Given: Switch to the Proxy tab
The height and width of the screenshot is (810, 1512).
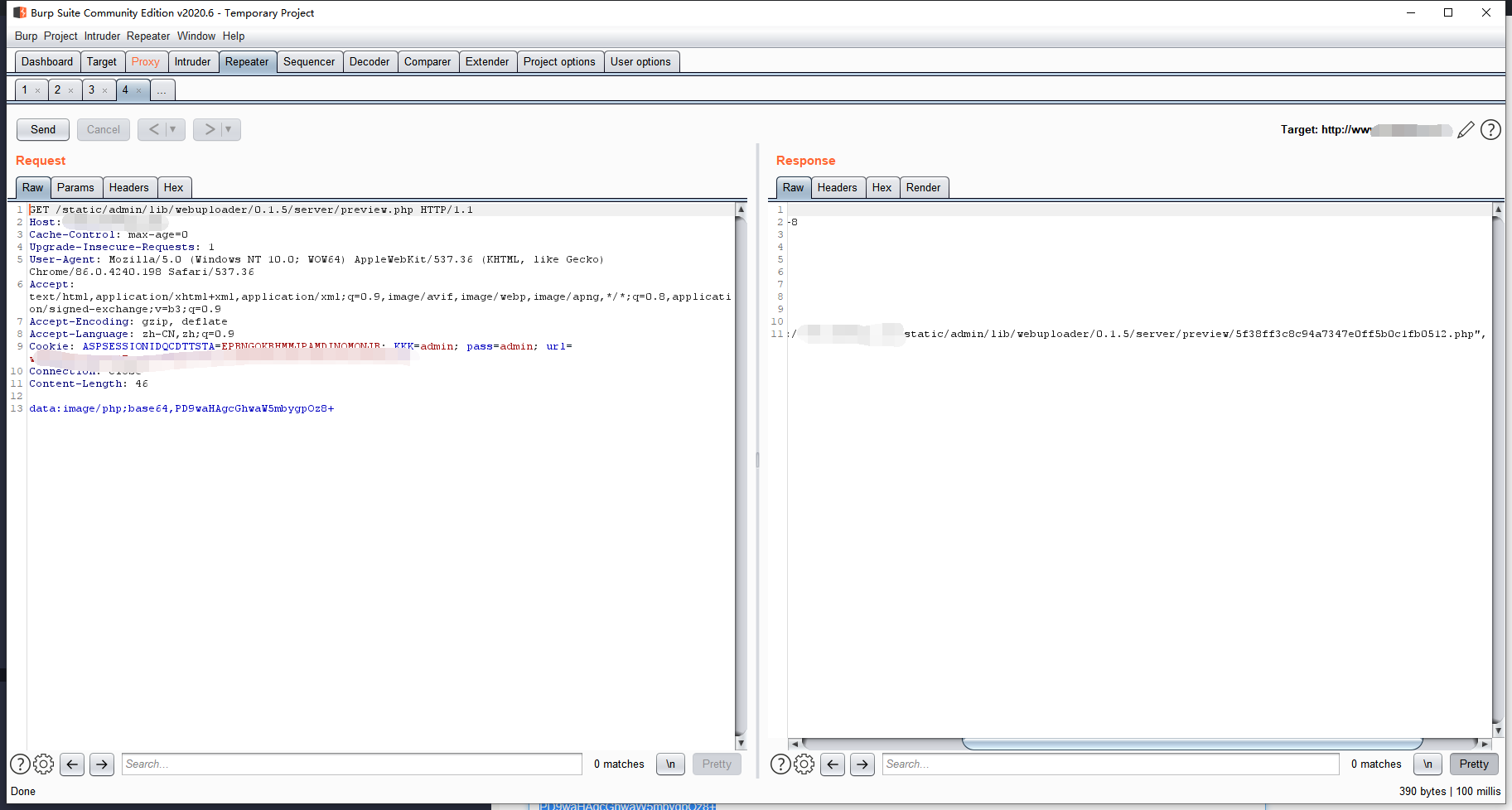Looking at the screenshot, I should (x=146, y=62).
